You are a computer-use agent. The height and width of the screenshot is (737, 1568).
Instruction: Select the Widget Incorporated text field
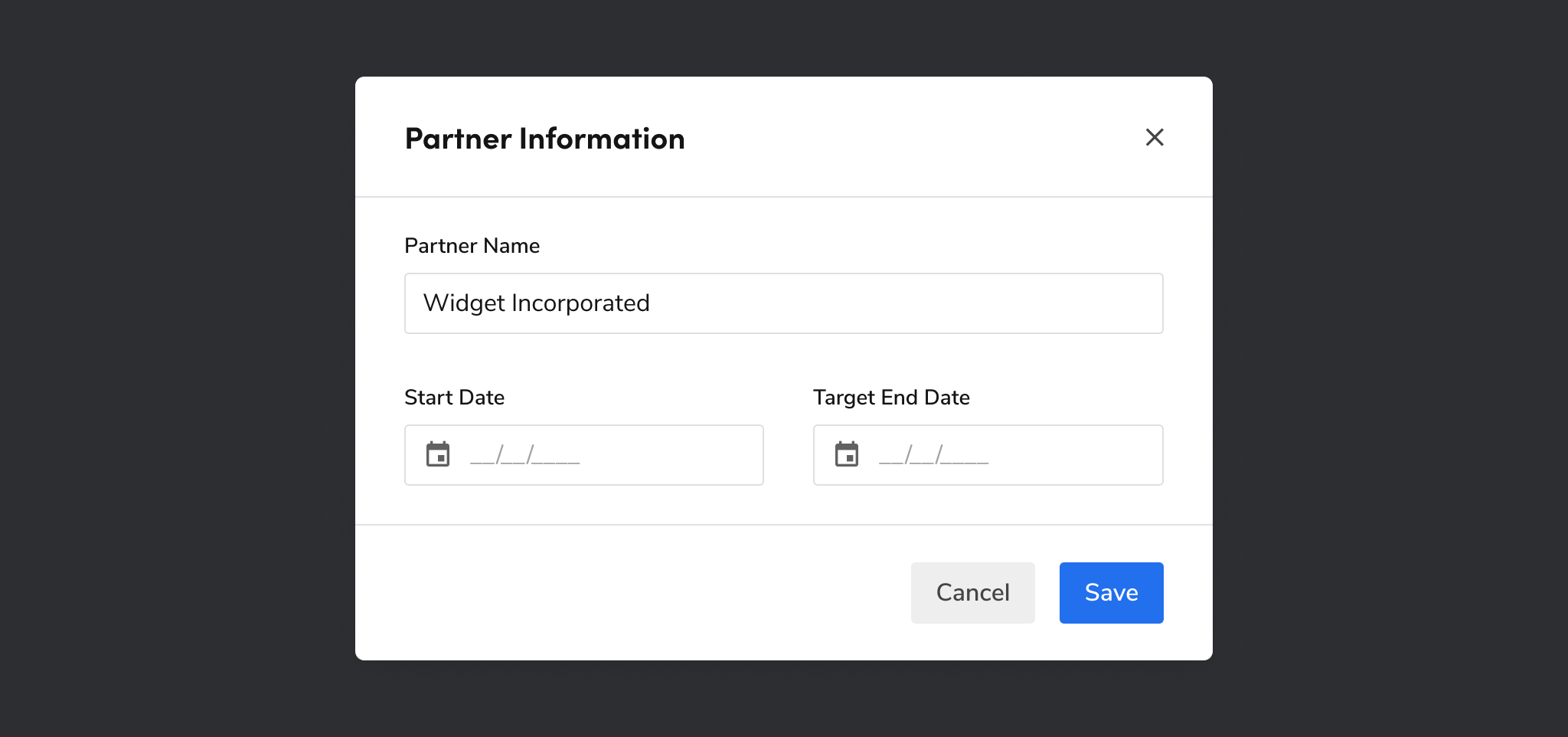tap(782, 303)
